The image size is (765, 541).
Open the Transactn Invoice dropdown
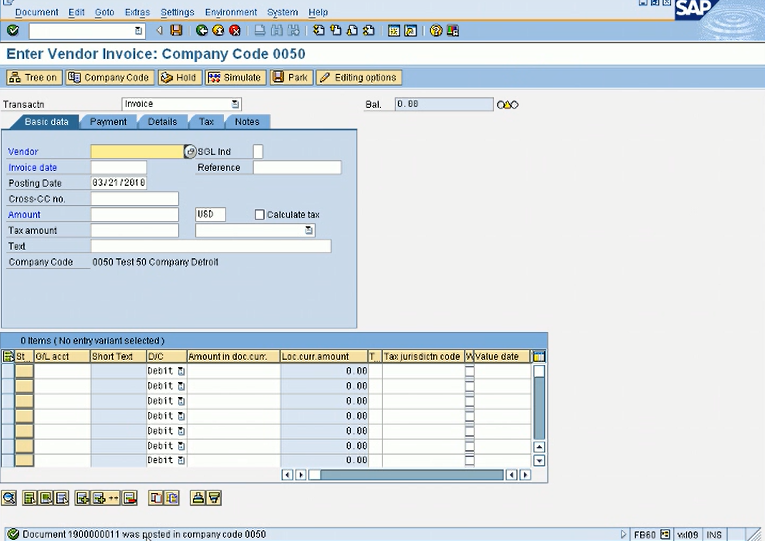tap(235, 104)
